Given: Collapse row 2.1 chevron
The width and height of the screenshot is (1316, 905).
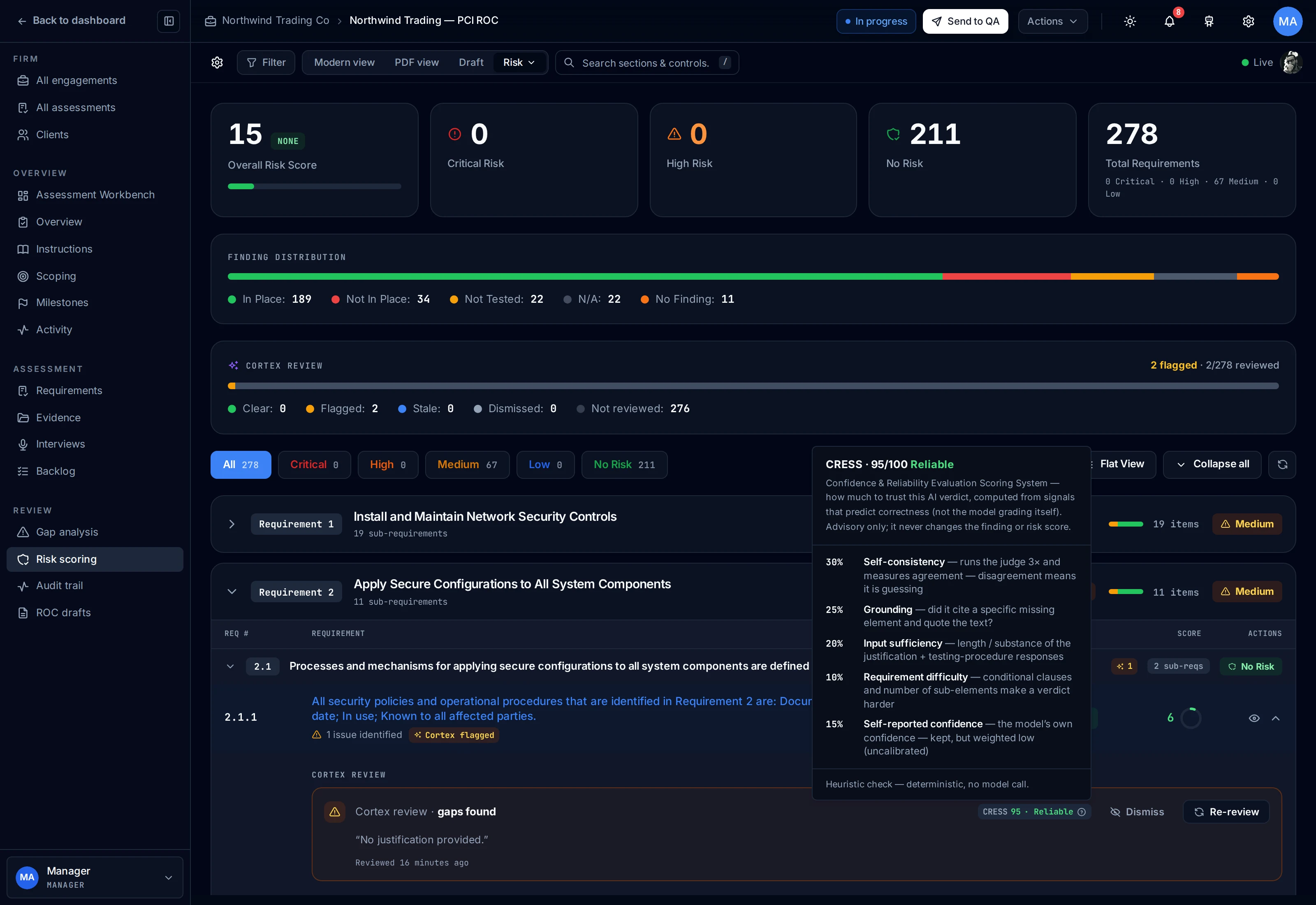Looking at the screenshot, I should [230, 667].
